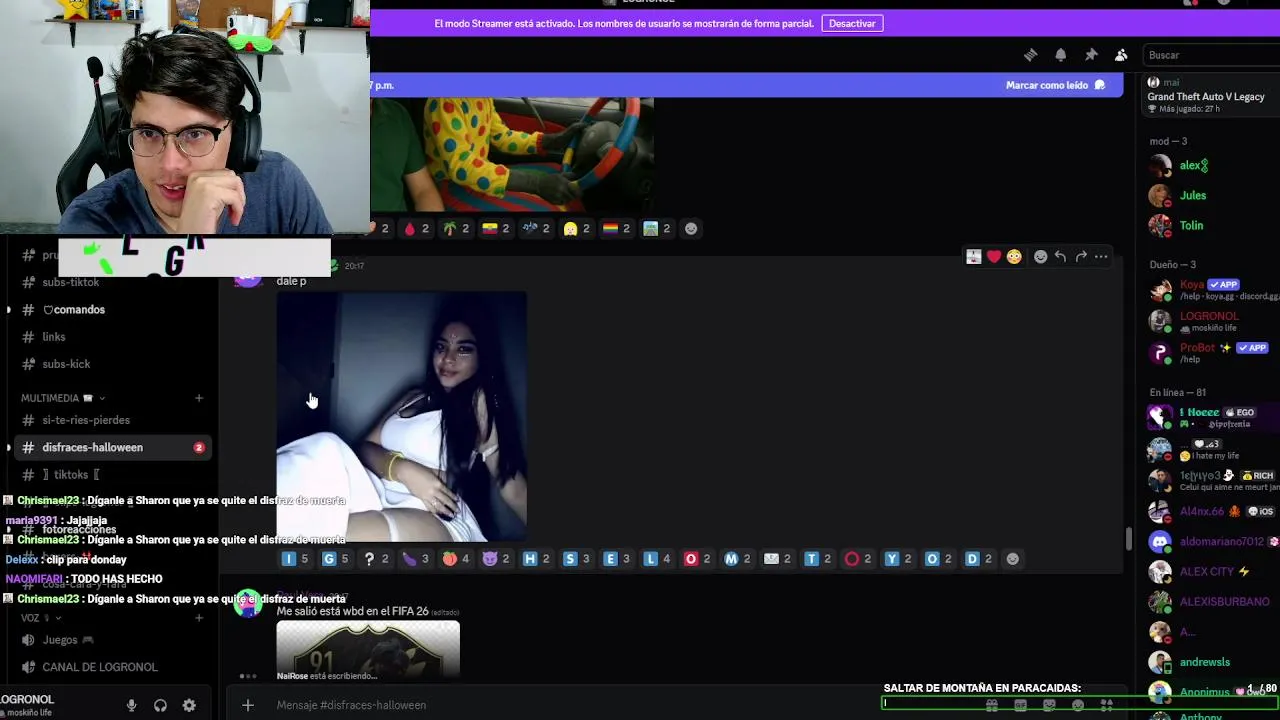
Task: Toggle the purple devil reaction
Action: point(496,559)
